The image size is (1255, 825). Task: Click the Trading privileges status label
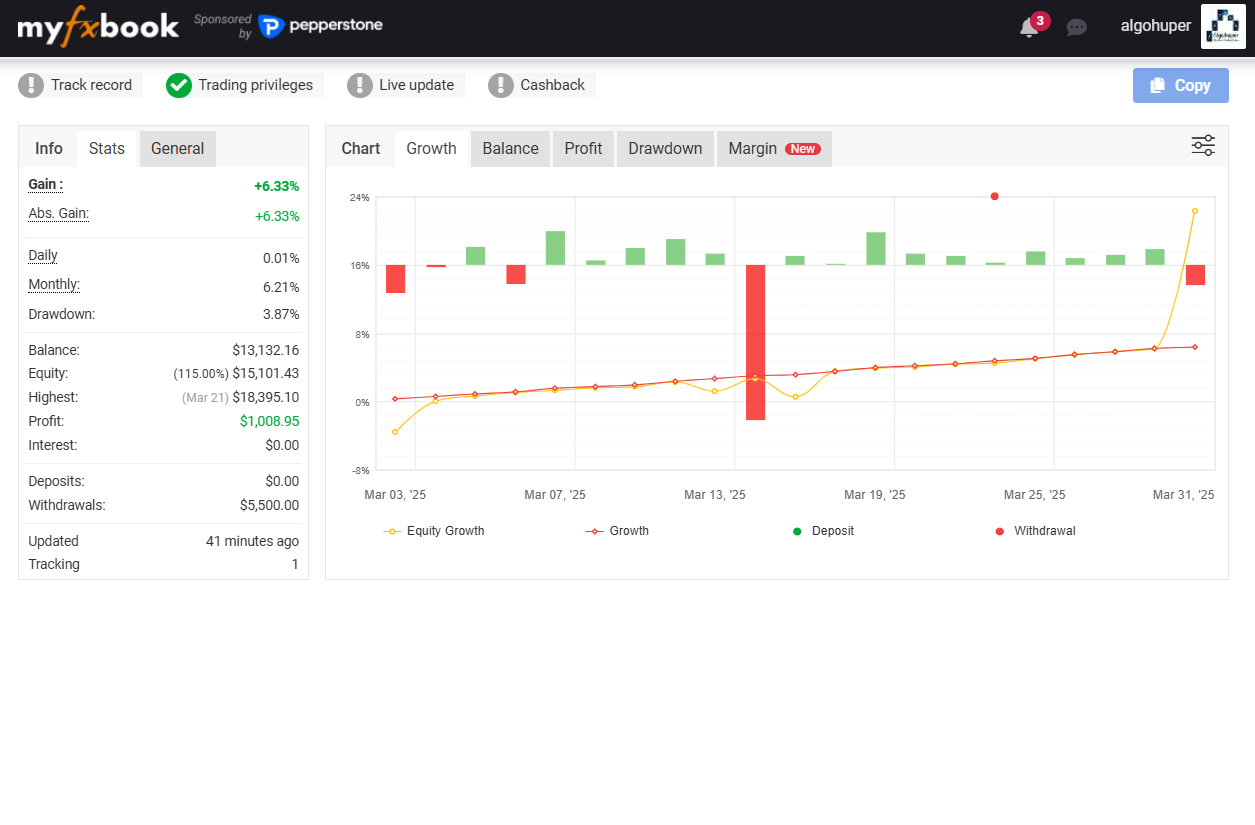255,85
